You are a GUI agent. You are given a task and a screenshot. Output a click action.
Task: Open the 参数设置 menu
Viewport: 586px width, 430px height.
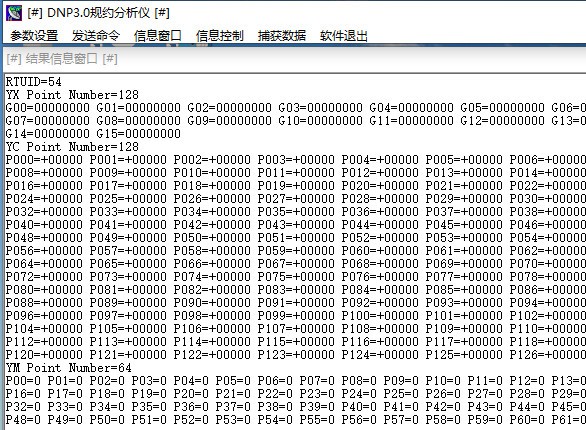[x=34, y=36]
